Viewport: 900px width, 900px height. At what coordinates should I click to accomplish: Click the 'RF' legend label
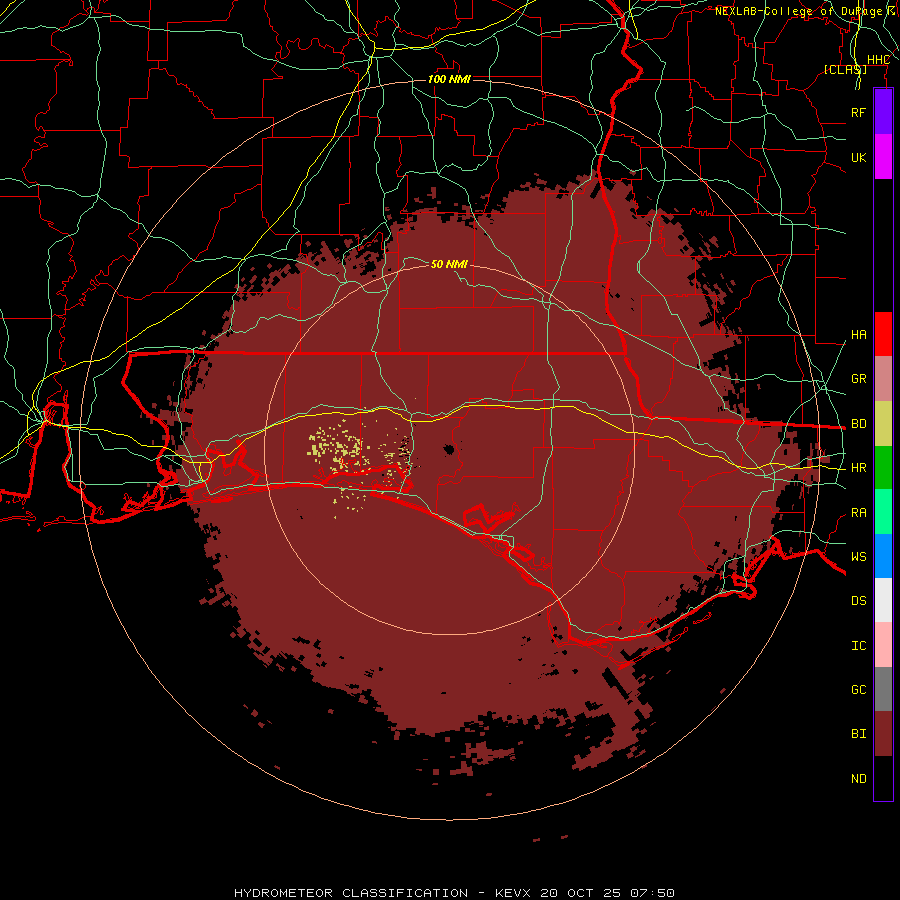(858, 112)
